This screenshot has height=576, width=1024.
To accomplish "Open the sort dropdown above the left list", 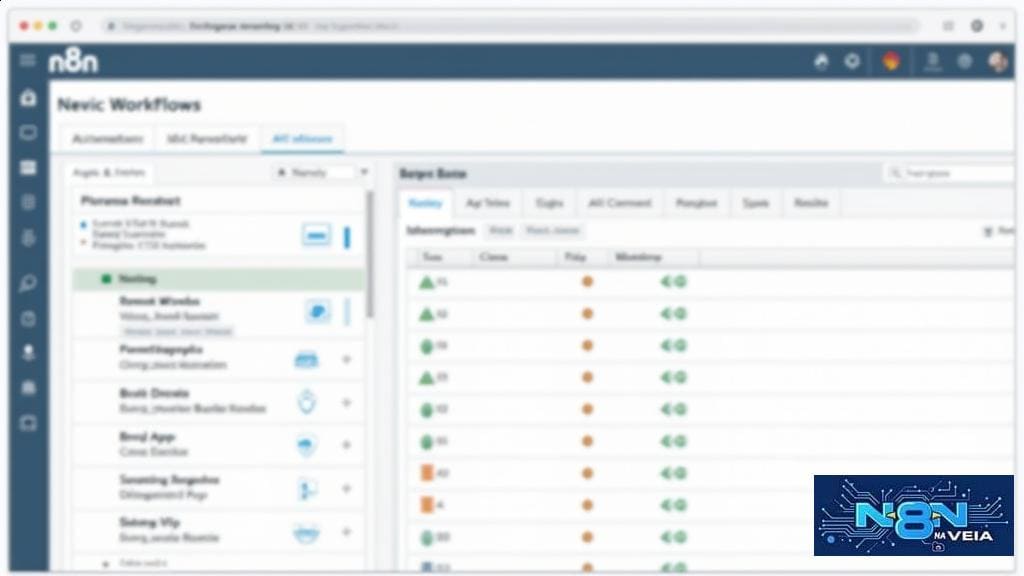I will click(x=313, y=172).
